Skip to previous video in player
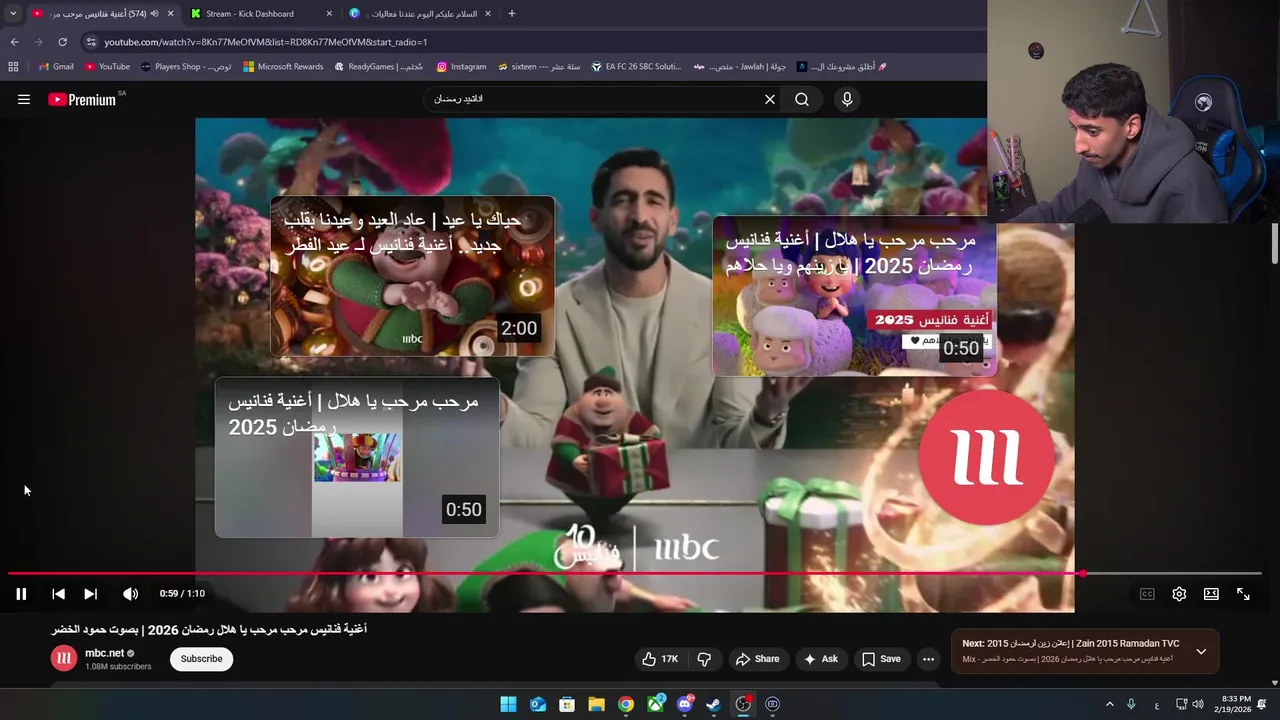 58,594
